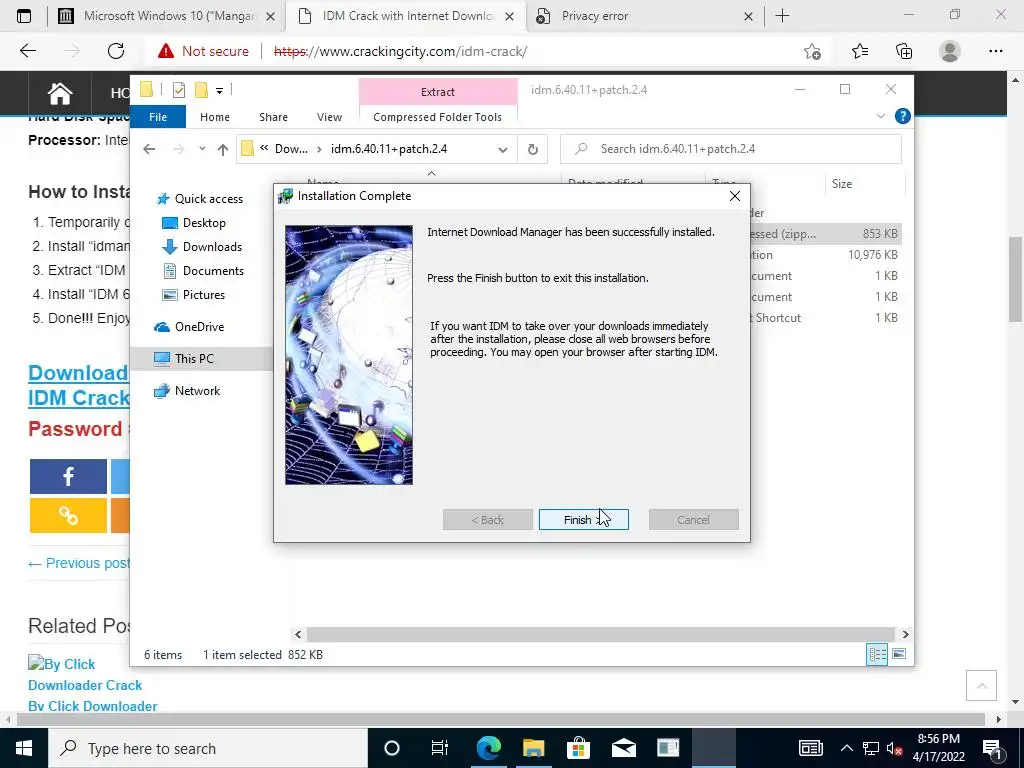Open the notification center icon
The height and width of the screenshot is (768, 1024).
click(x=993, y=748)
